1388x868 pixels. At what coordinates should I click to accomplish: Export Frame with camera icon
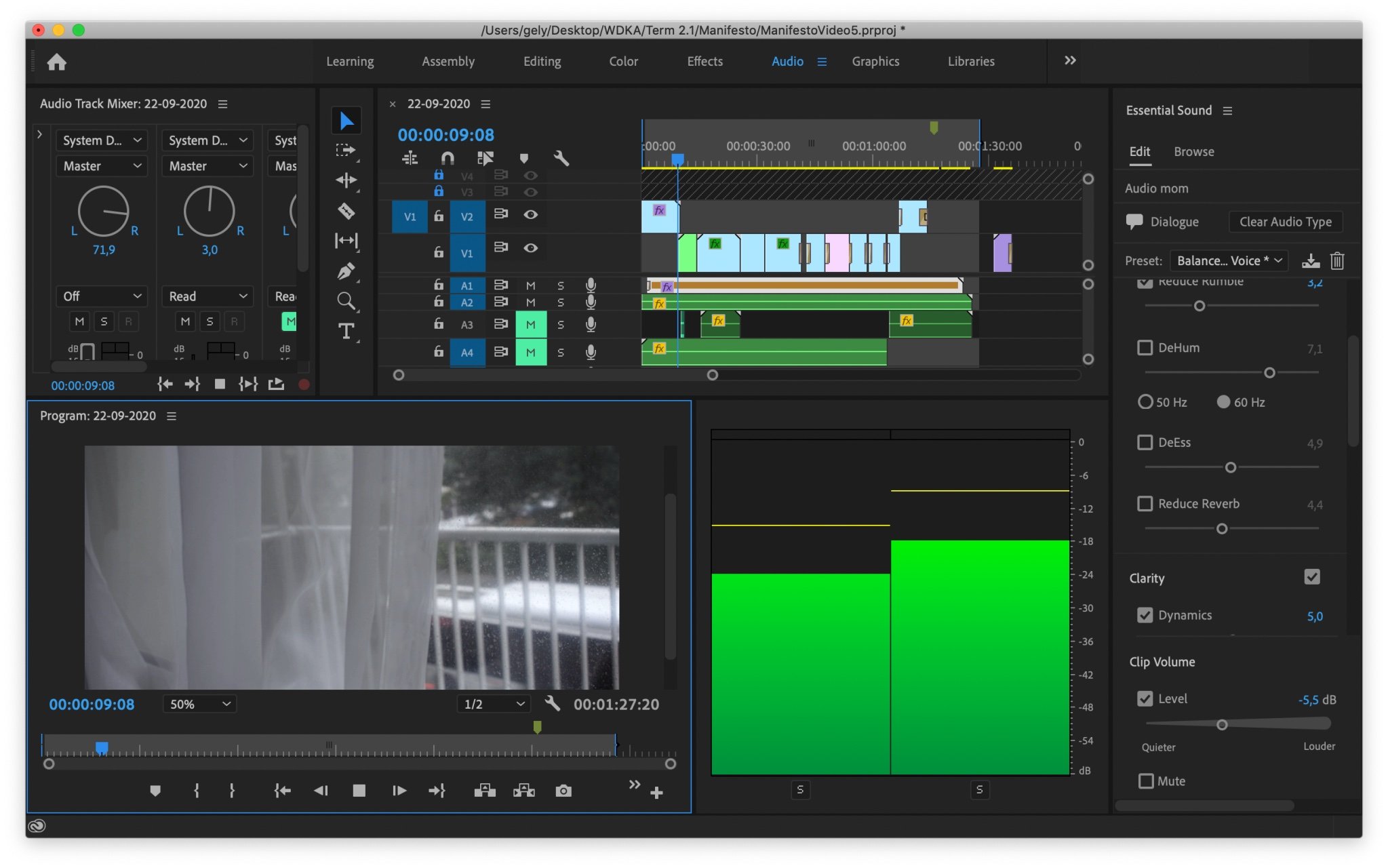click(x=563, y=791)
